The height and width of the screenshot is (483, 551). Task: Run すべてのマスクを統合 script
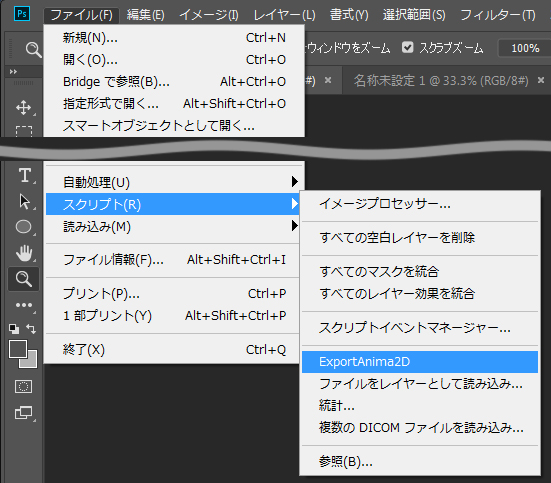[420, 271]
